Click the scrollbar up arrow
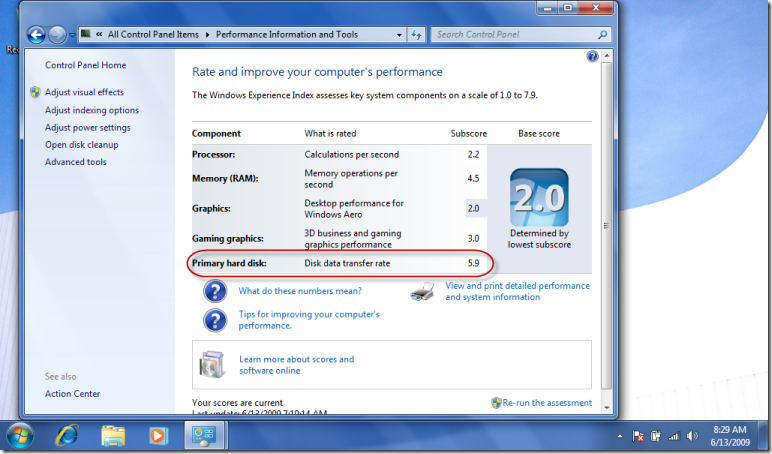Image resolution: width=772 pixels, height=454 pixels. tap(607, 56)
